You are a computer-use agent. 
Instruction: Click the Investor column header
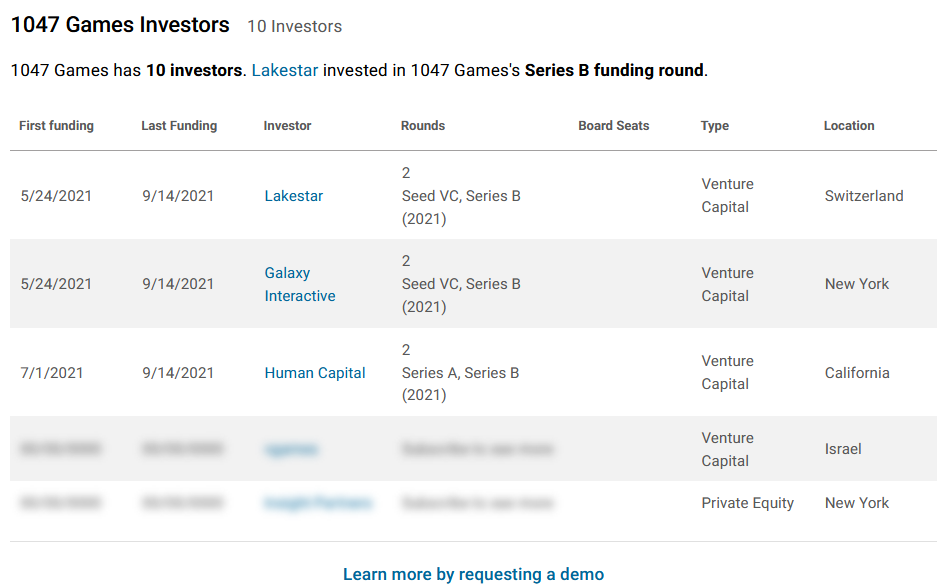point(287,125)
